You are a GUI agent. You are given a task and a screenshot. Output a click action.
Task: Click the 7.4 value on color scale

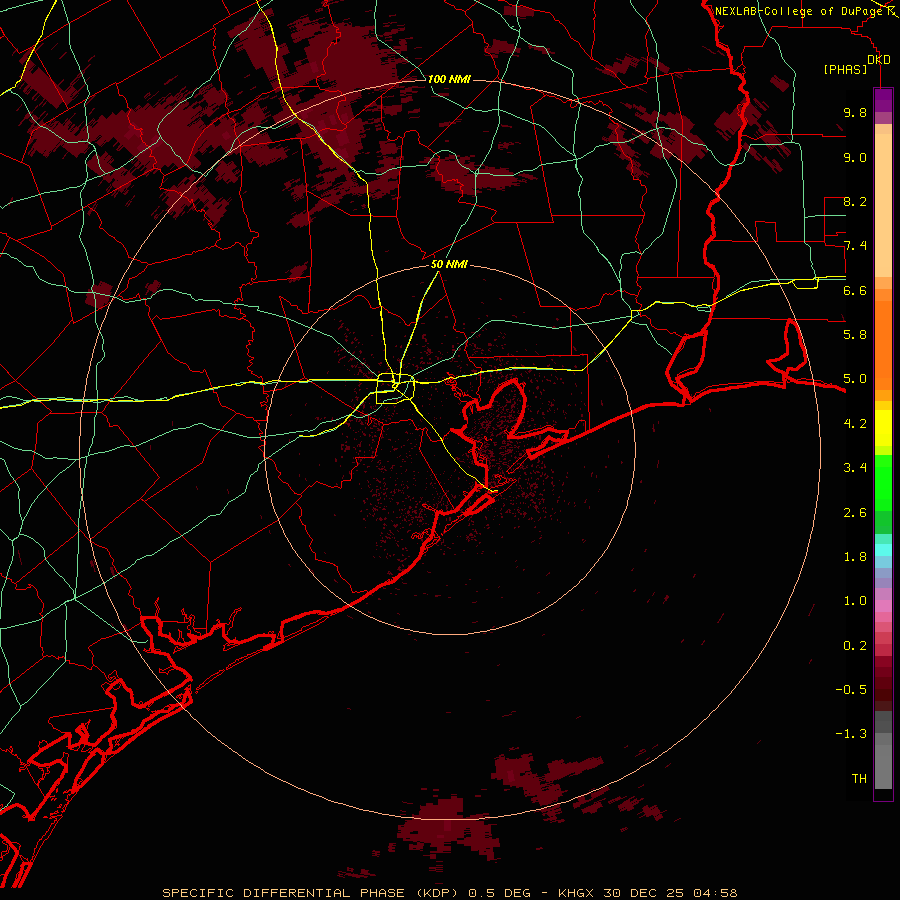855,246
